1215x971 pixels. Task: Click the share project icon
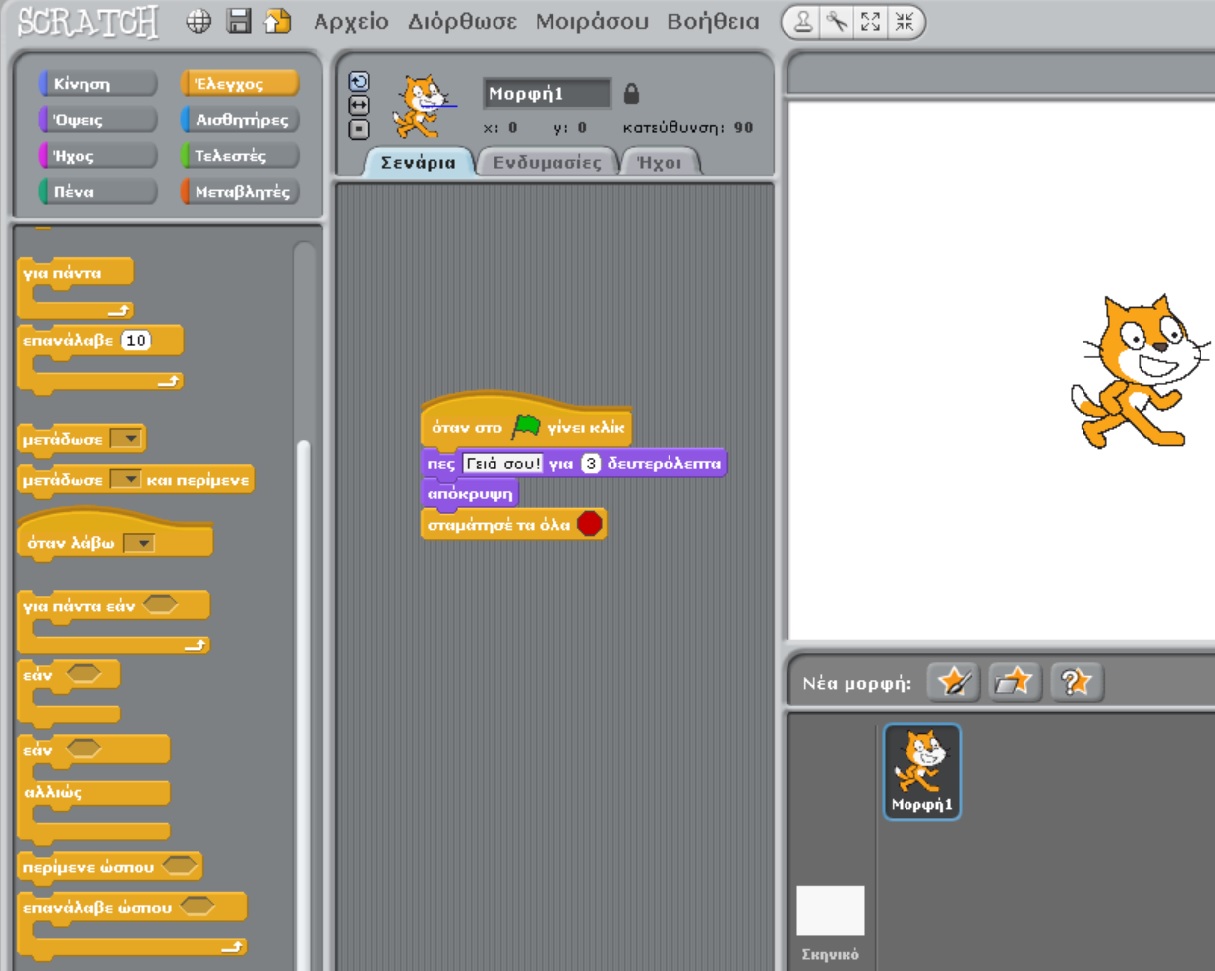277,22
